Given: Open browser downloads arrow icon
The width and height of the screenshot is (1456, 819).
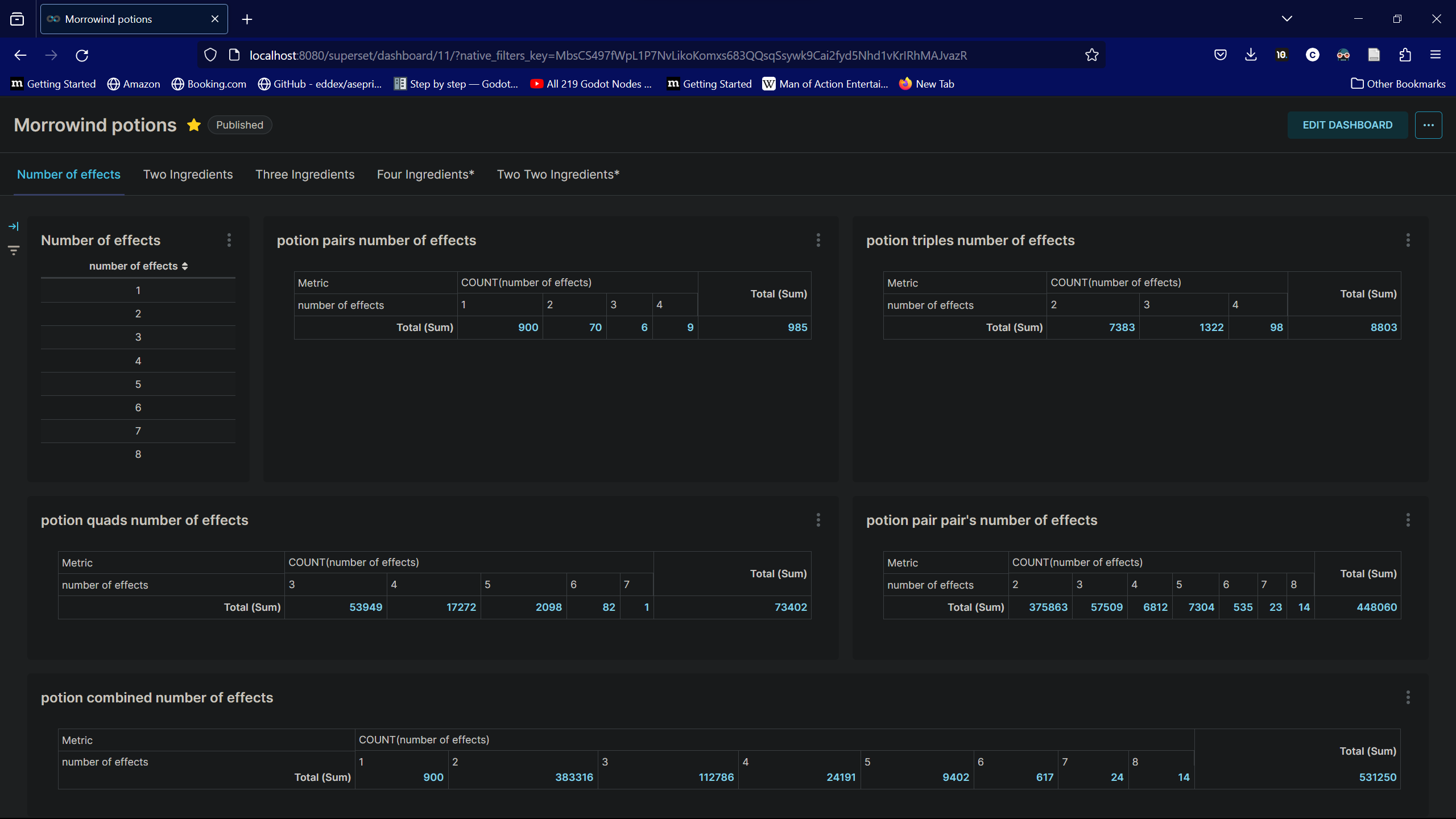Looking at the screenshot, I should (1251, 55).
